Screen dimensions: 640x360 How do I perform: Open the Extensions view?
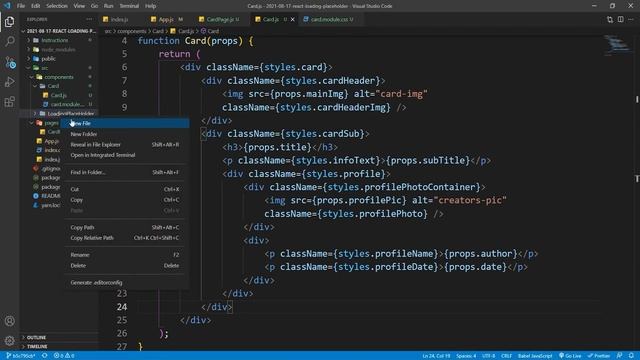pos(9,102)
